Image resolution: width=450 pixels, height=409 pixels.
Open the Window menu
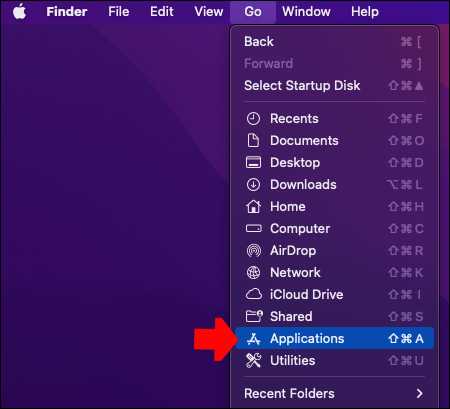pos(306,12)
